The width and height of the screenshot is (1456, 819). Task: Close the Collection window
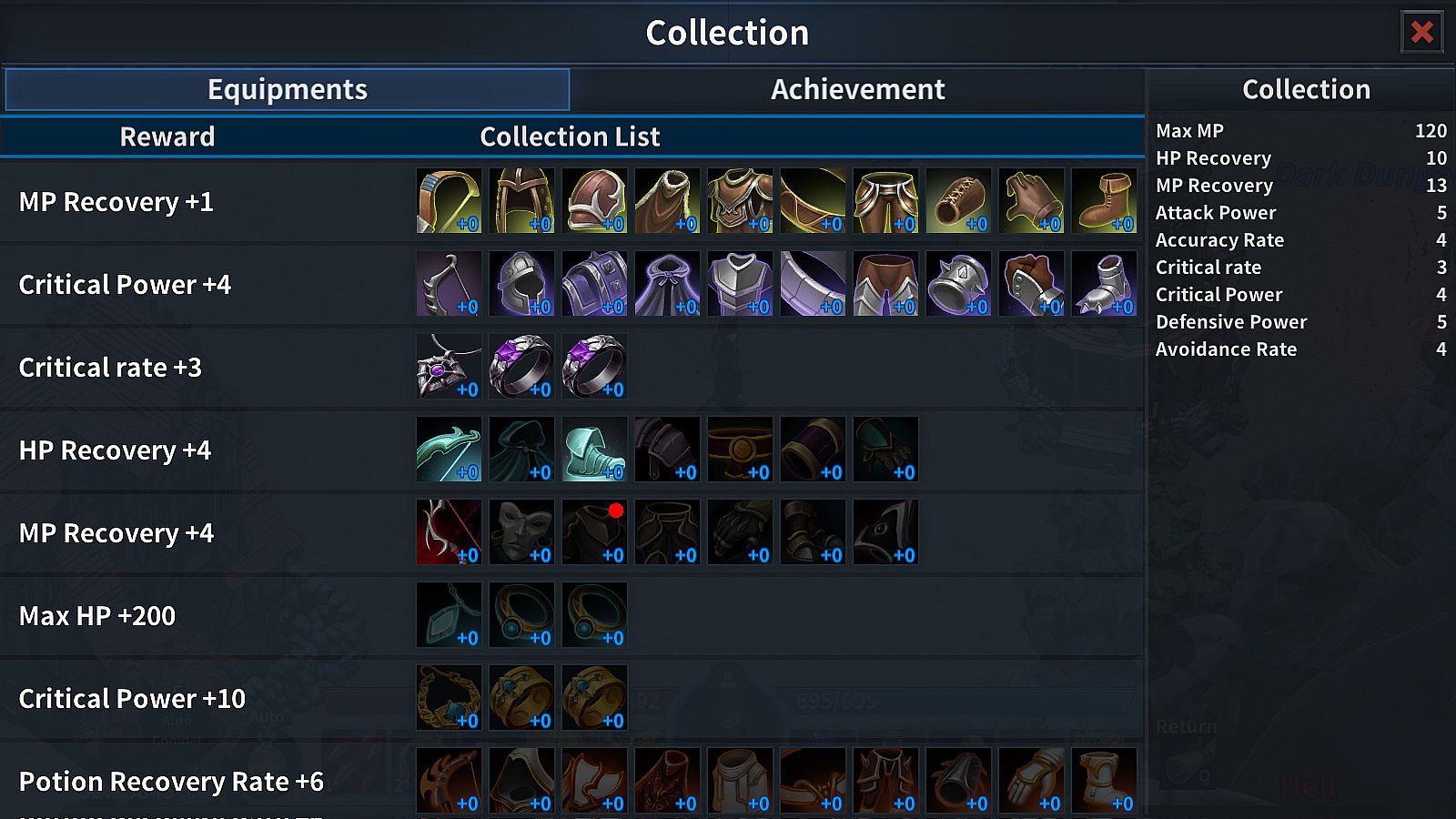click(x=1422, y=33)
